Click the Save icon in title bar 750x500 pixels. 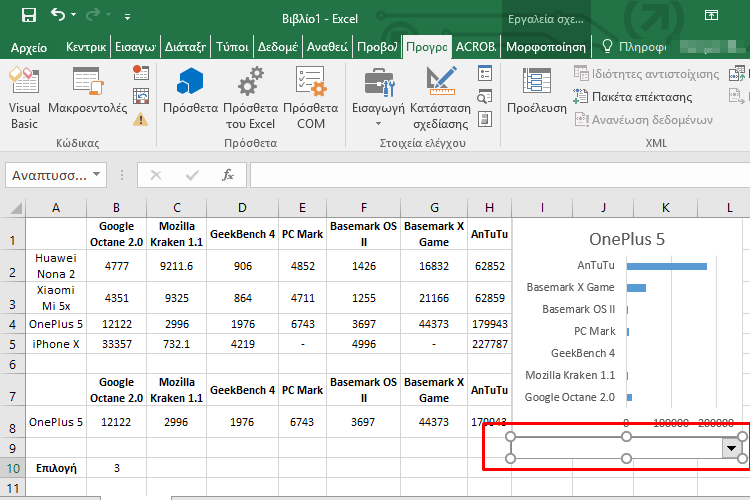(x=29, y=15)
